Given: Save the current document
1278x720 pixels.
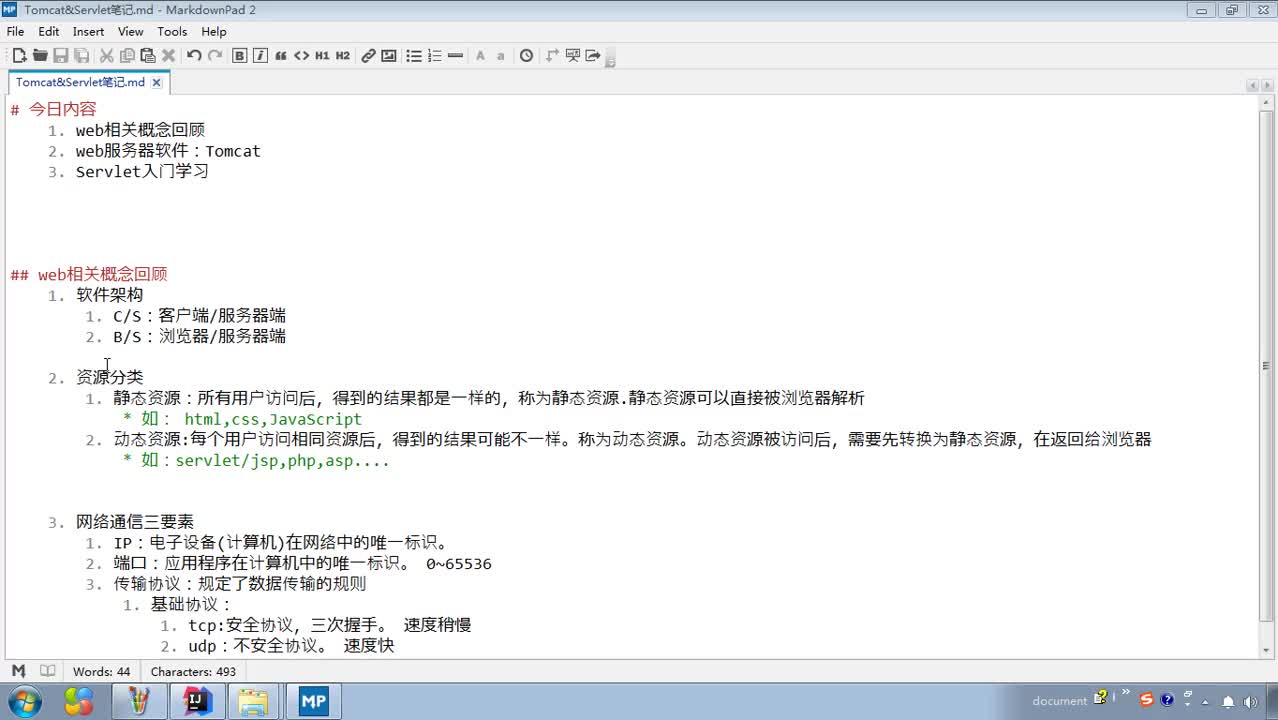Looking at the screenshot, I should 61,56.
